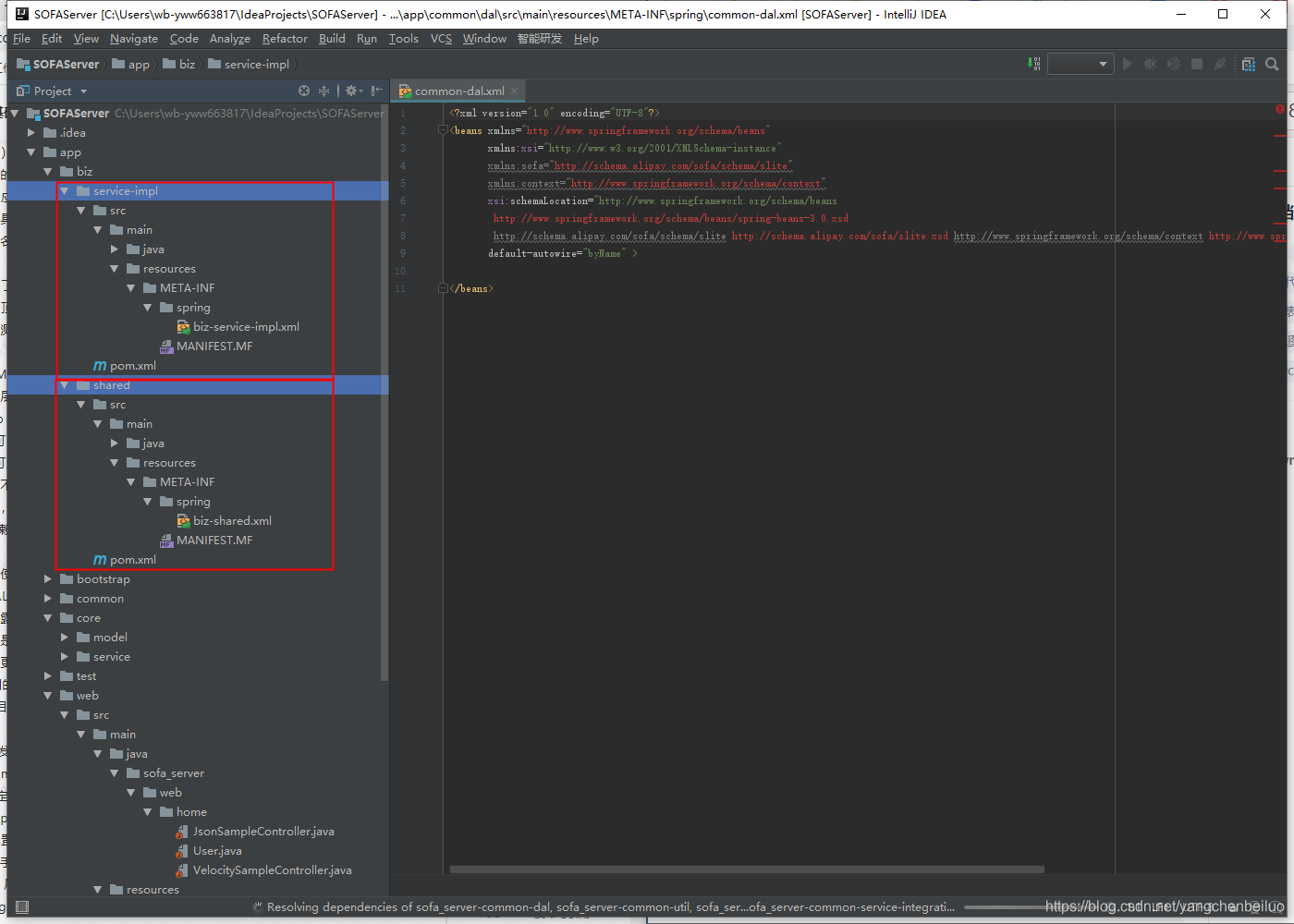Screen dimensions: 1294x924
Task: Select JsonSampleController.java in the tree
Action: 255,832
